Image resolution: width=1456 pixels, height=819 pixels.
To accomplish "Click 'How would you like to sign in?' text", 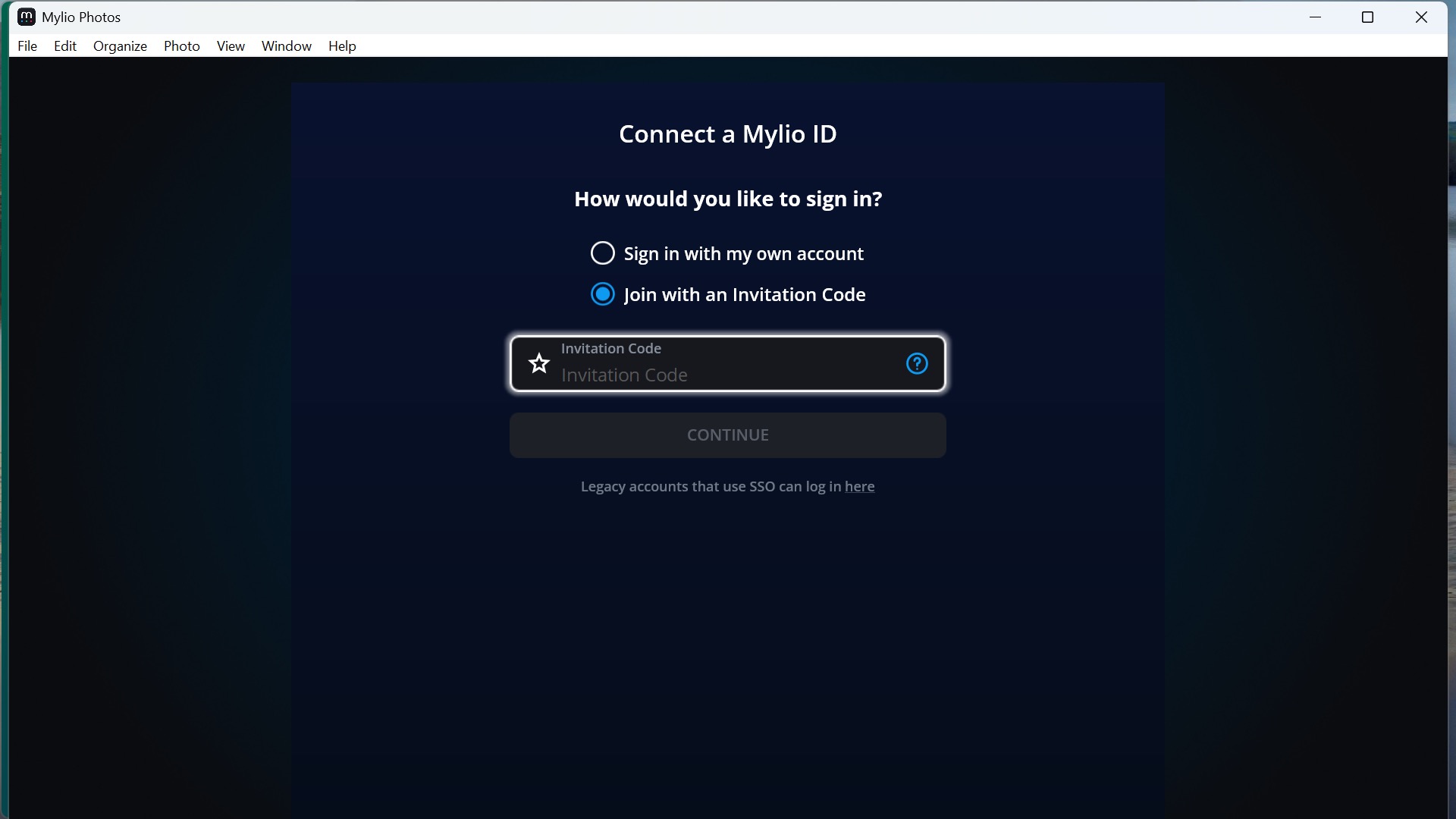I will click(728, 199).
